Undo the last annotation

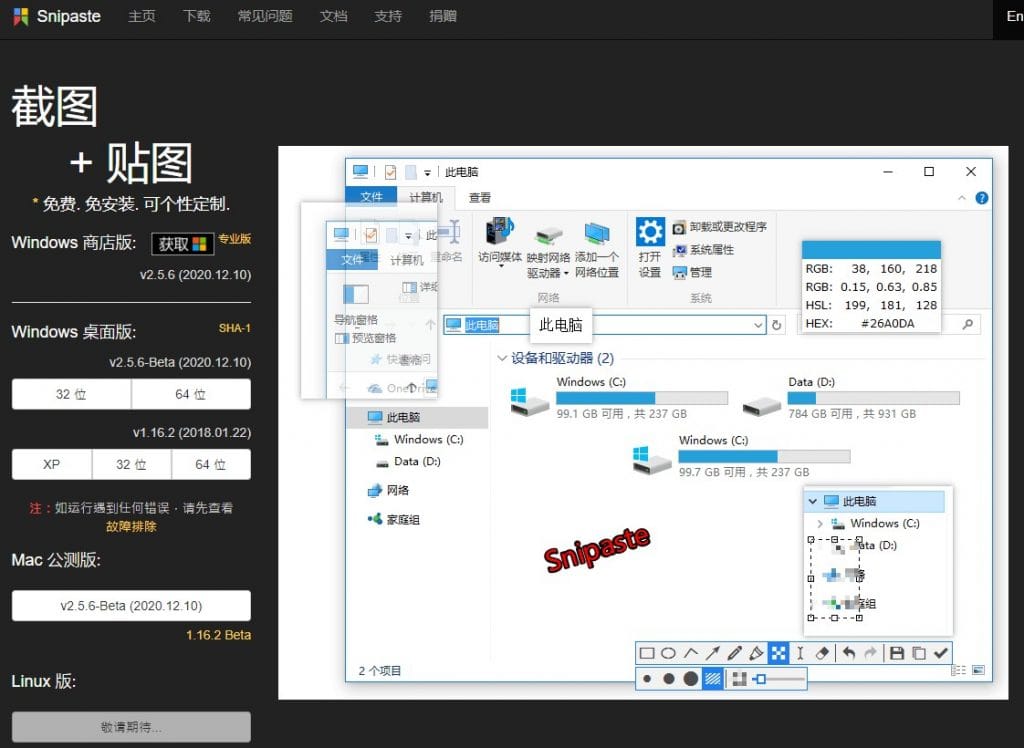849,653
